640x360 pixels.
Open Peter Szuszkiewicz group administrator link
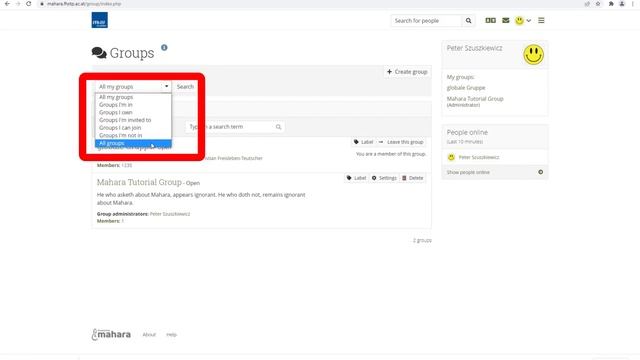click(x=170, y=214)
